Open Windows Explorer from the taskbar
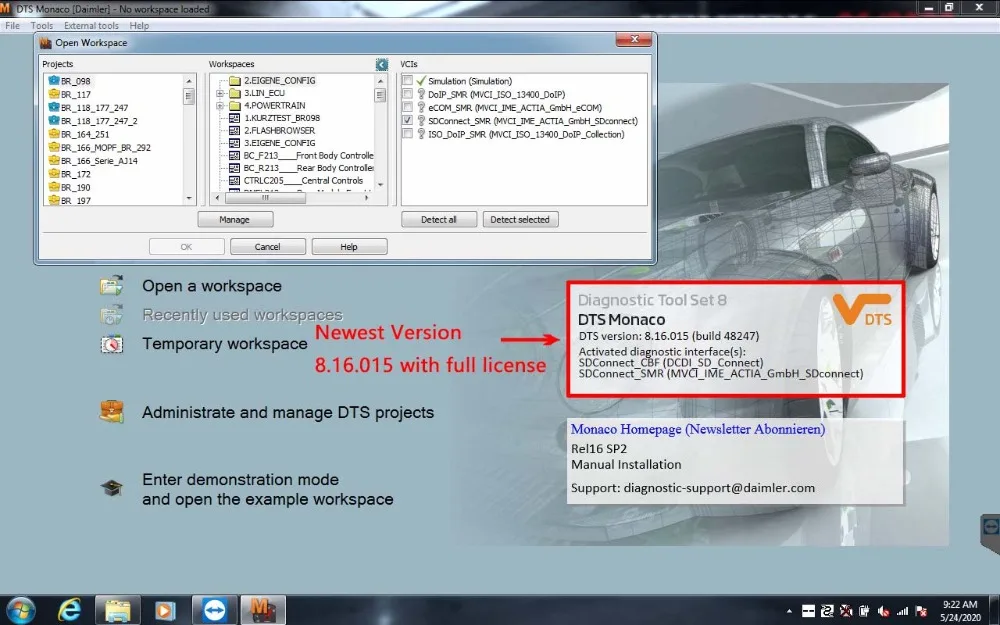Image resolution: width=1000 pixels, height=625 pixels. tap(118, 610)
